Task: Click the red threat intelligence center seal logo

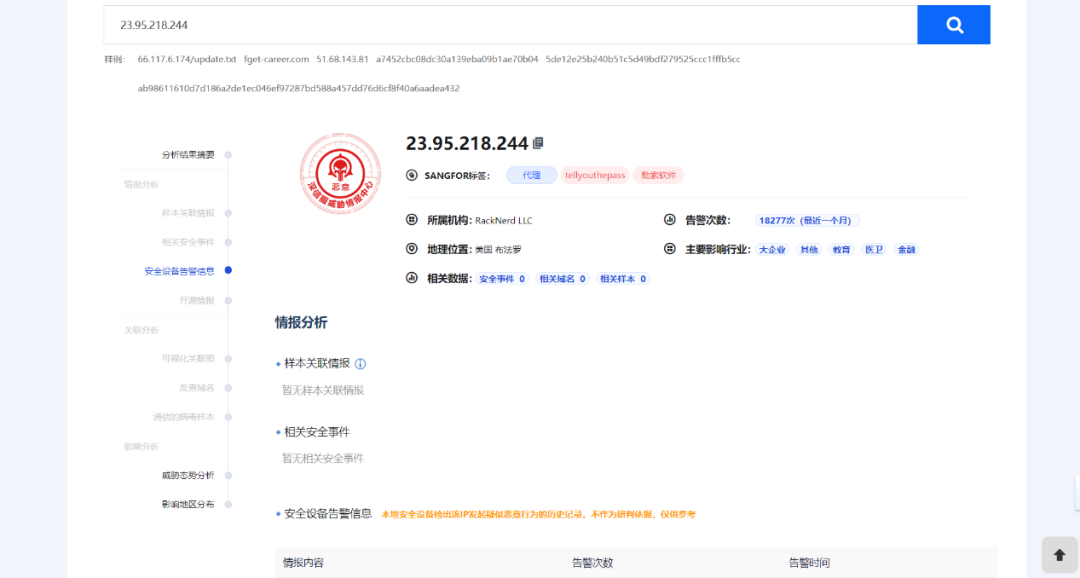Action: pos(341,175)
